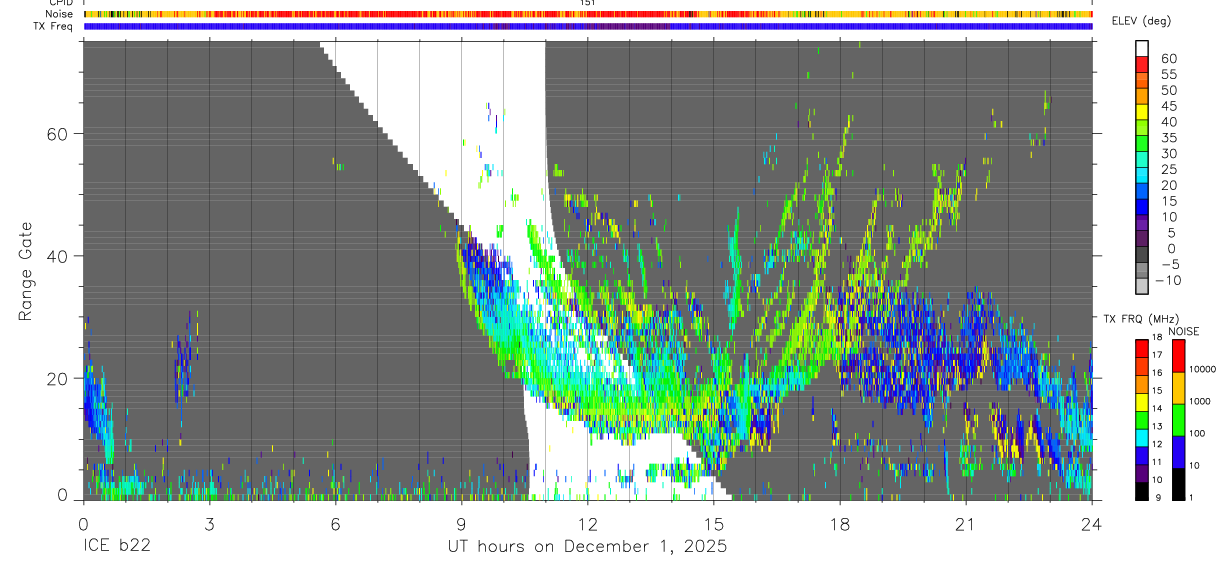Click x-axis tick label '24'
1228x567 pixels.
click(x=1091, y=523)
